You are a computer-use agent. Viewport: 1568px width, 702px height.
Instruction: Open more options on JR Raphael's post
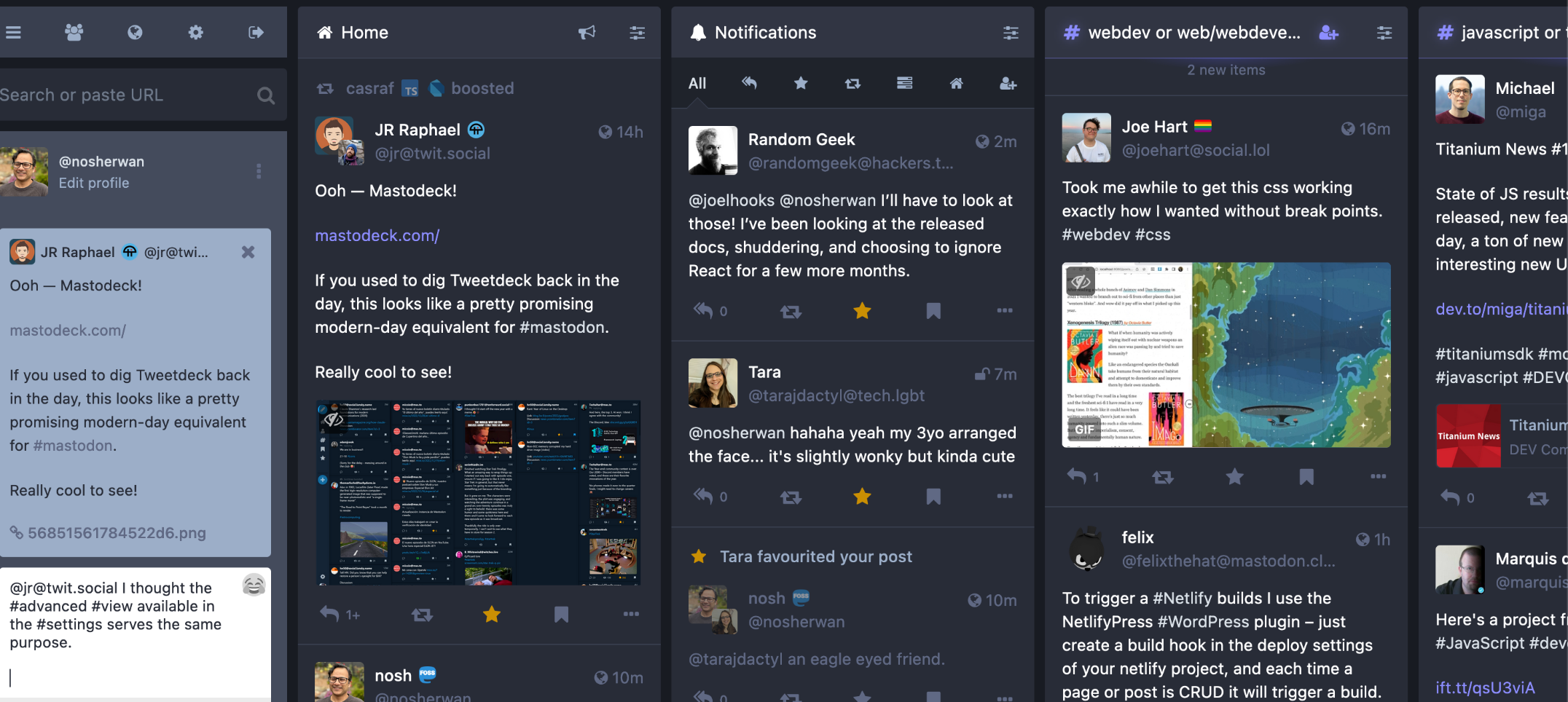tap(631, 614)
